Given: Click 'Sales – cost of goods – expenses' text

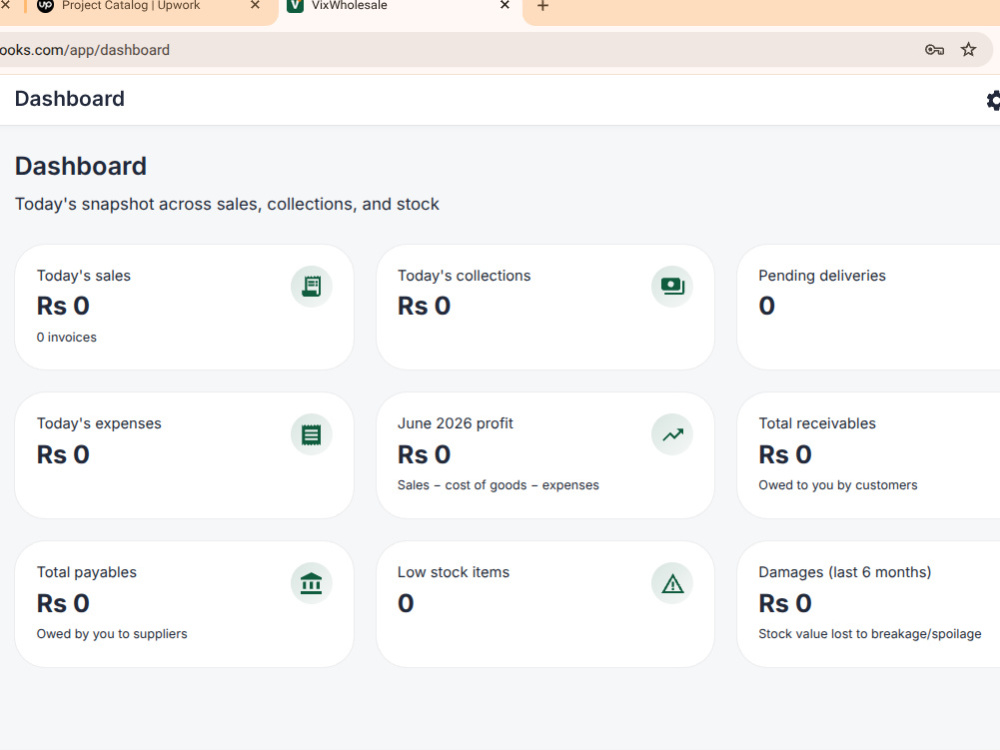Looking at the screenshot, I should (x=498, y=485).
